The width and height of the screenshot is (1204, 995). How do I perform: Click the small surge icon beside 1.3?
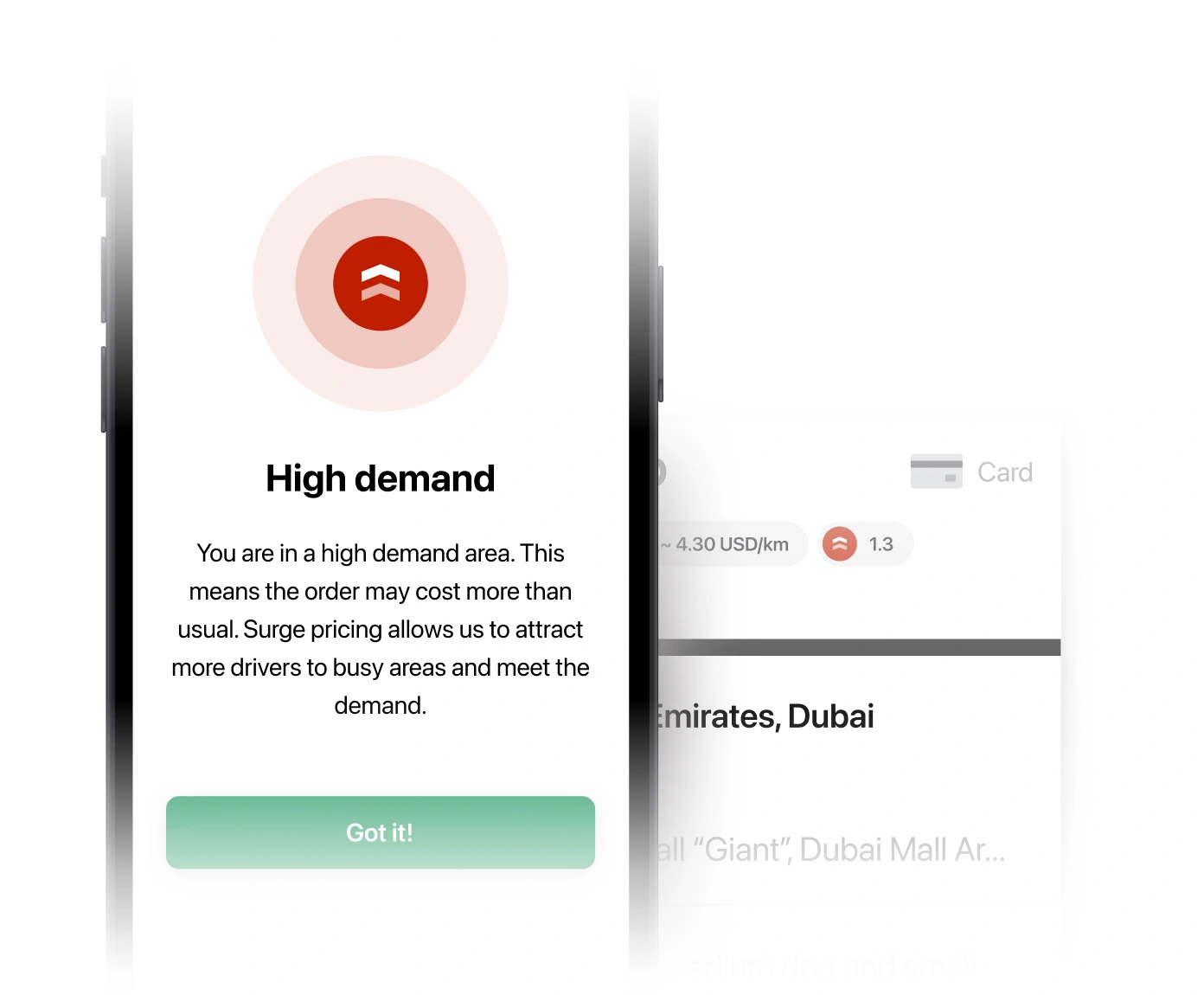(x=839, y=544)
